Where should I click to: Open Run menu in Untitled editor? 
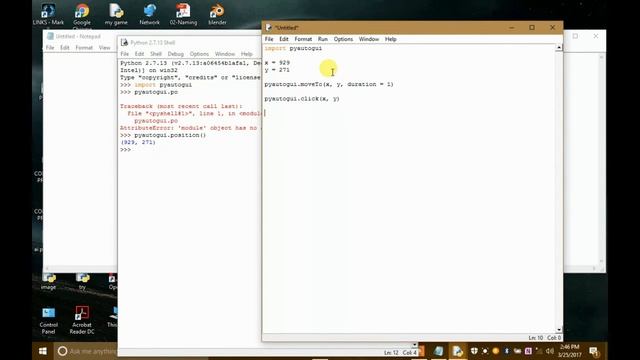pos(322,39)
